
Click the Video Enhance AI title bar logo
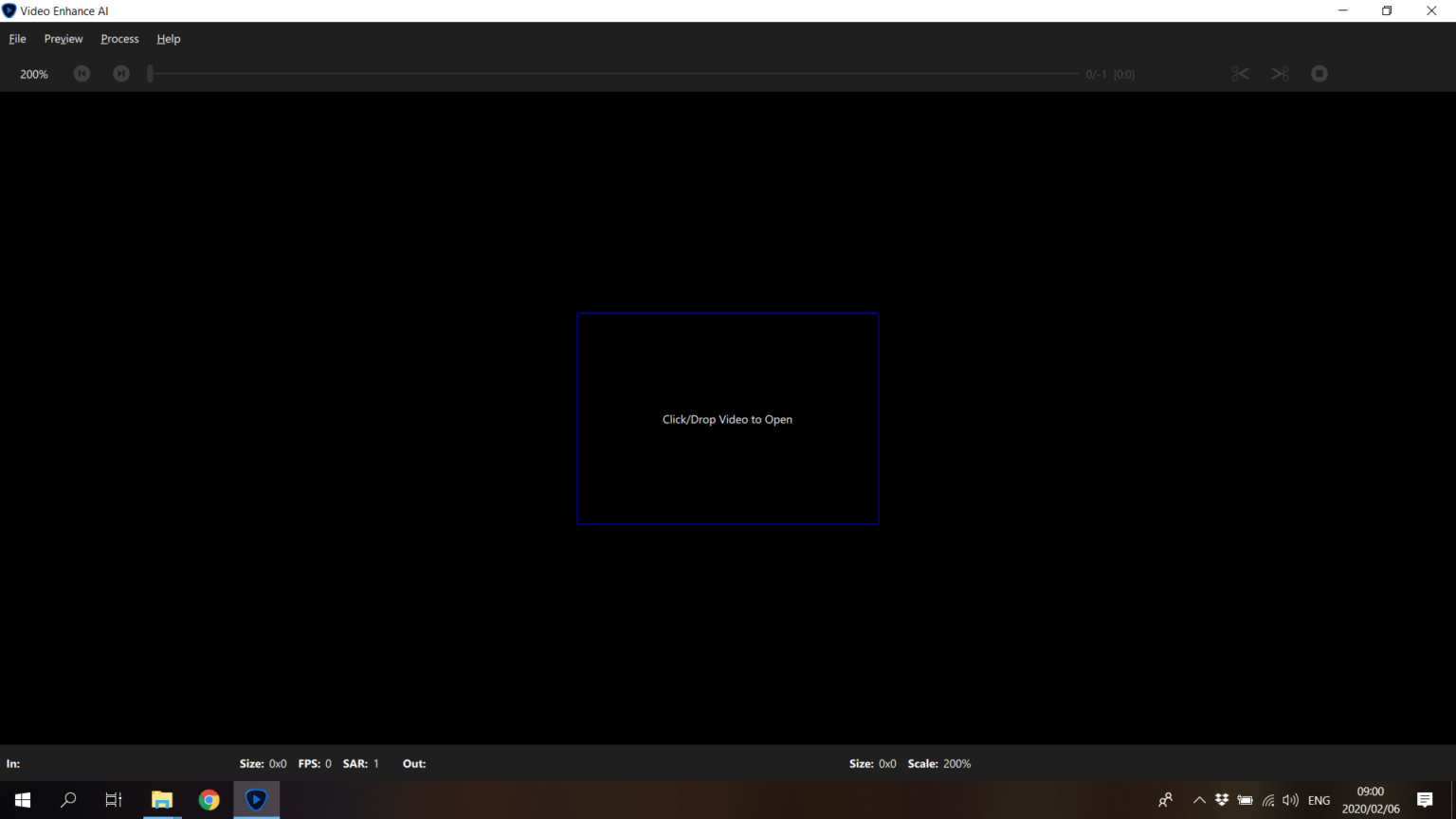(9, 11)
